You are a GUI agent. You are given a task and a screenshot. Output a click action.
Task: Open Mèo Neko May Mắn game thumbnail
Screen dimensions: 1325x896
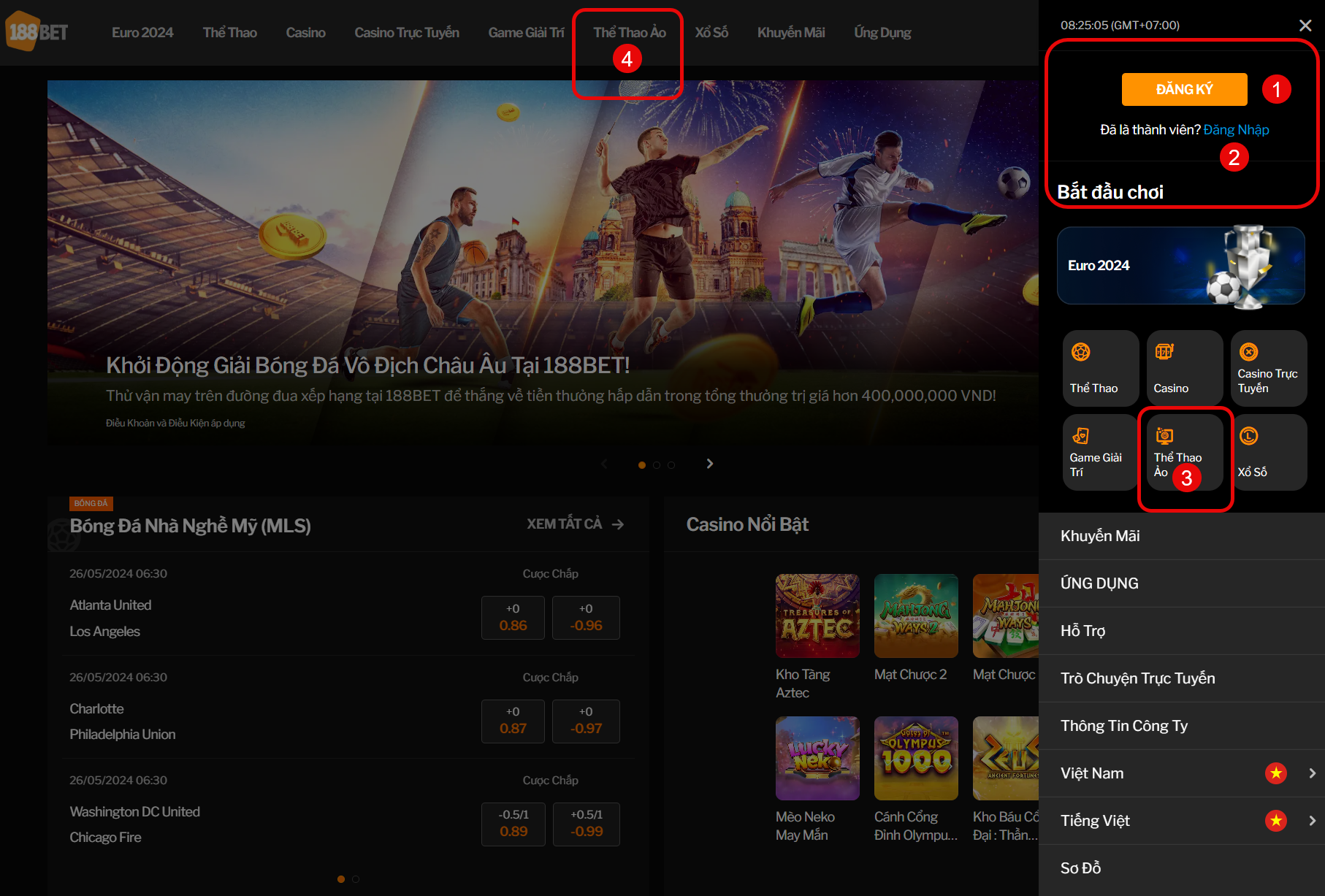click(x=817, y=758)
